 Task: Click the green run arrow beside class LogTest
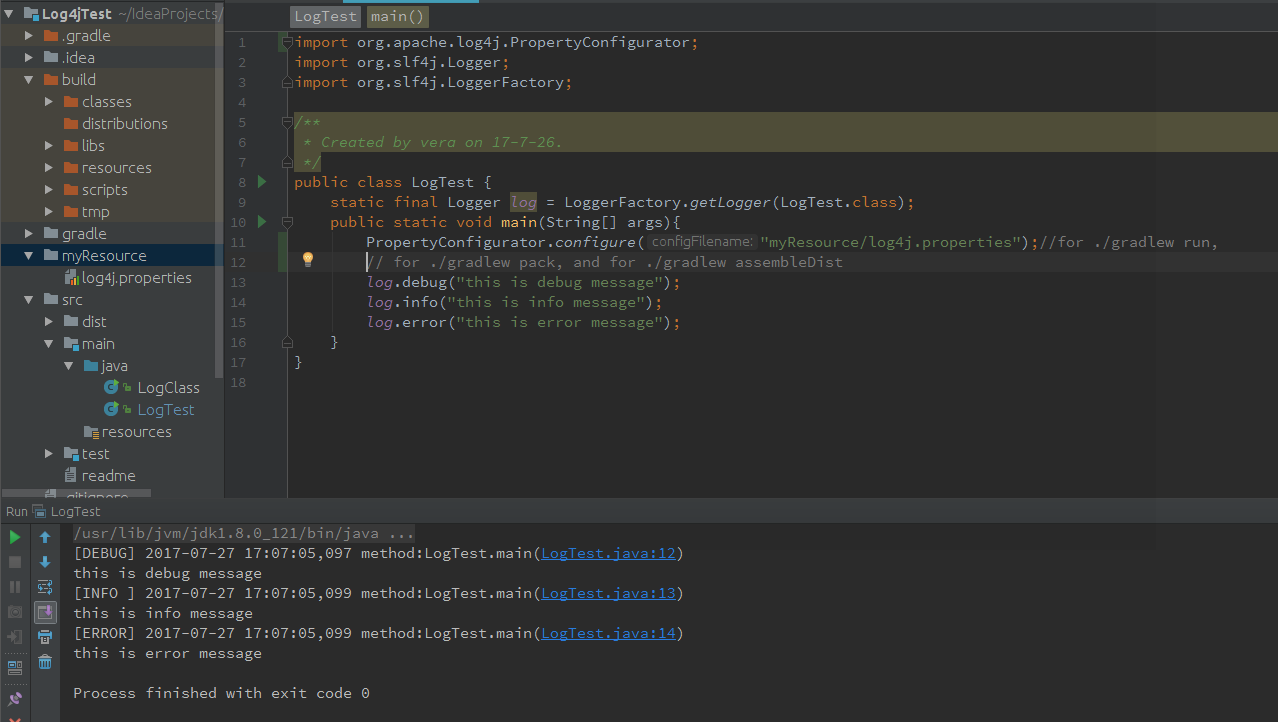pyautogui.click(x=262, y=182)
